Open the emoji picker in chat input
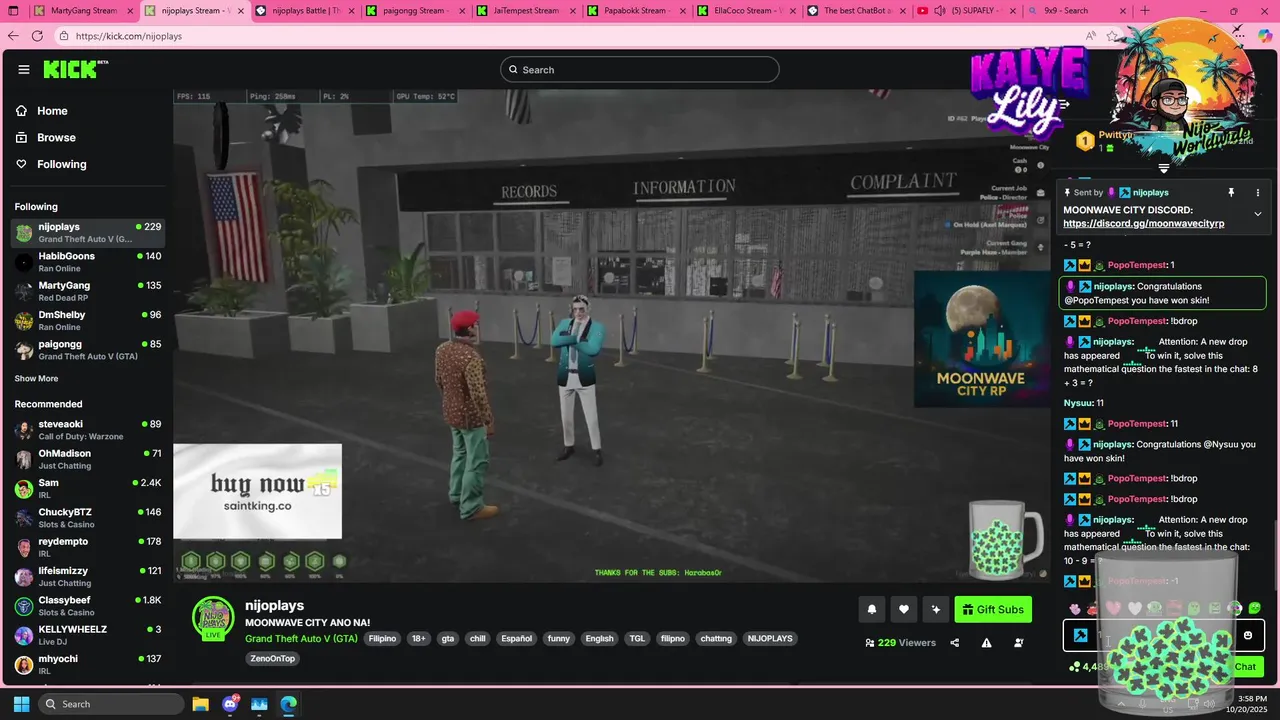The height and width of the screenshot is (720, 1280). (1247, 635)
